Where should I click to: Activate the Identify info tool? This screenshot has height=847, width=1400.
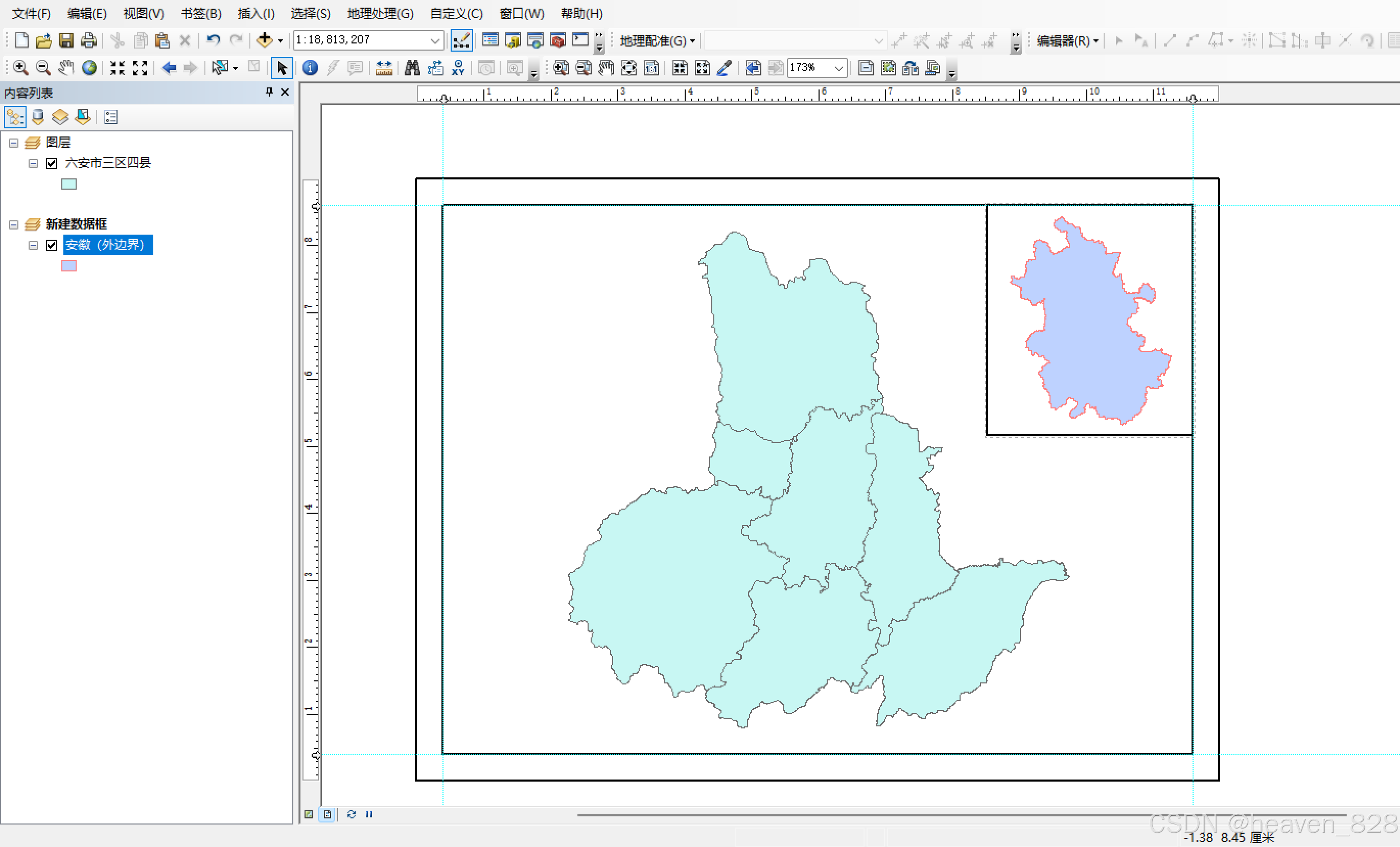click(x=310, y=68)
